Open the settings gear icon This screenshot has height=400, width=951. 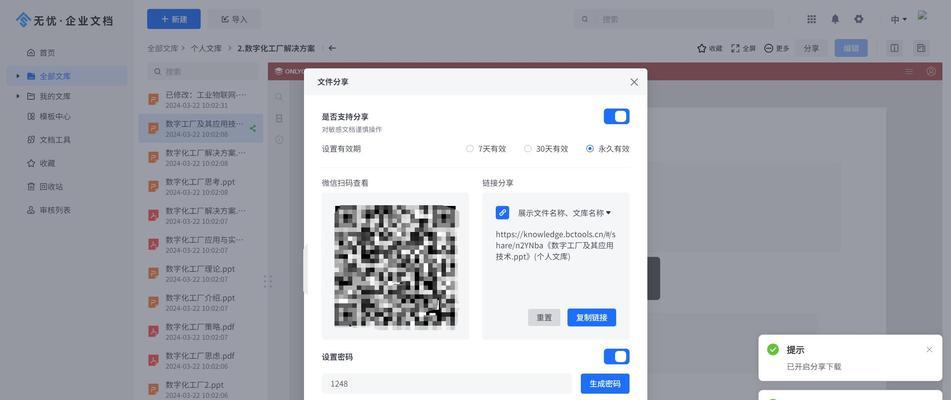tap(859, 19)
